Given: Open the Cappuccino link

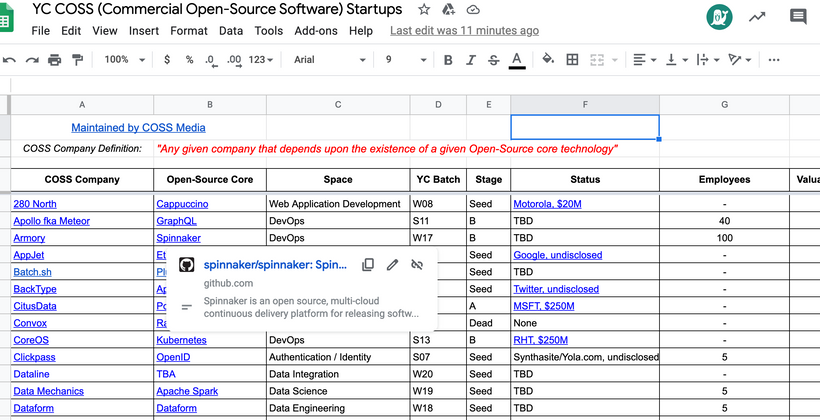Looking at the screenshot, I should (182, 204).
